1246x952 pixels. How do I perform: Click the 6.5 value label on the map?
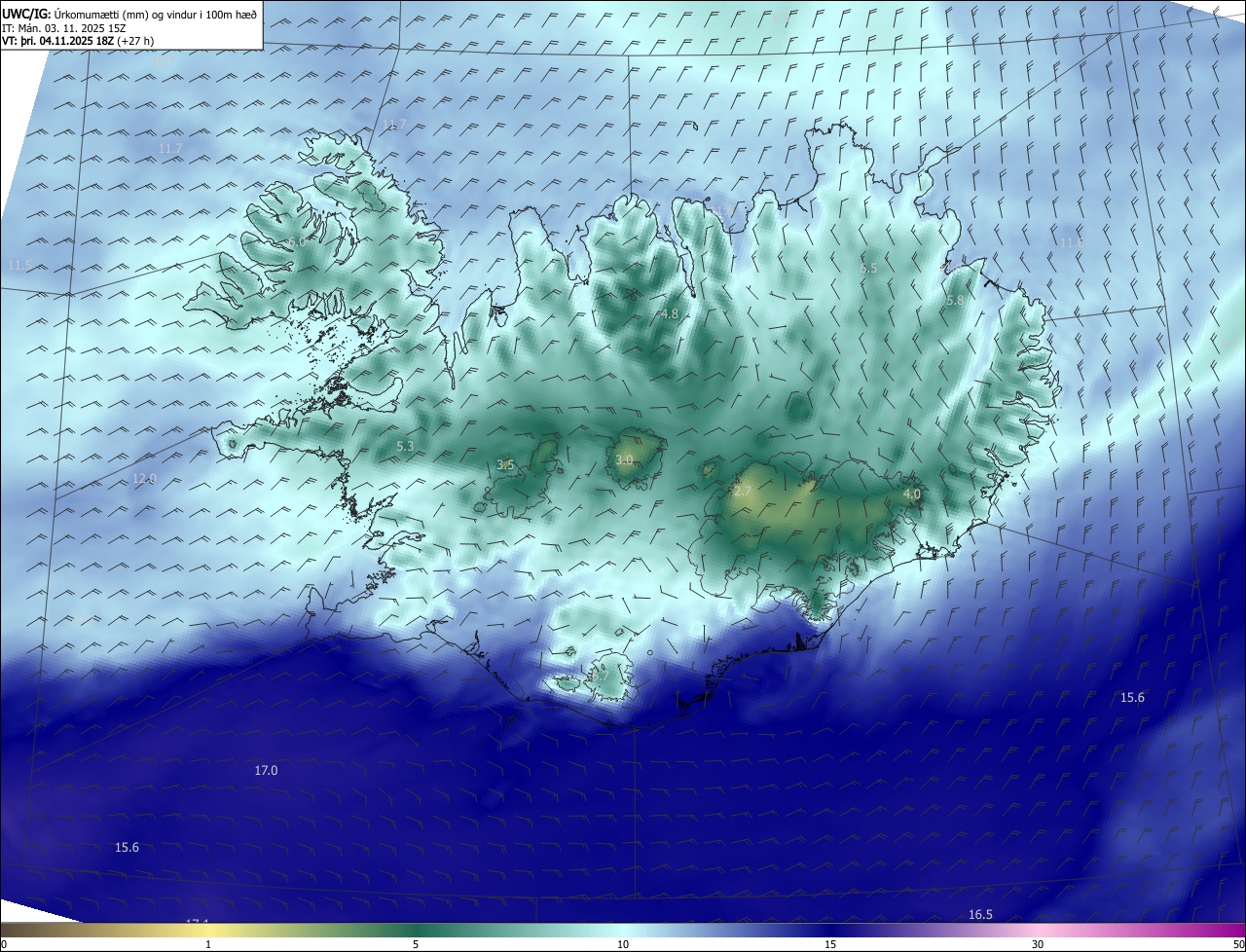tap(868, 268)
